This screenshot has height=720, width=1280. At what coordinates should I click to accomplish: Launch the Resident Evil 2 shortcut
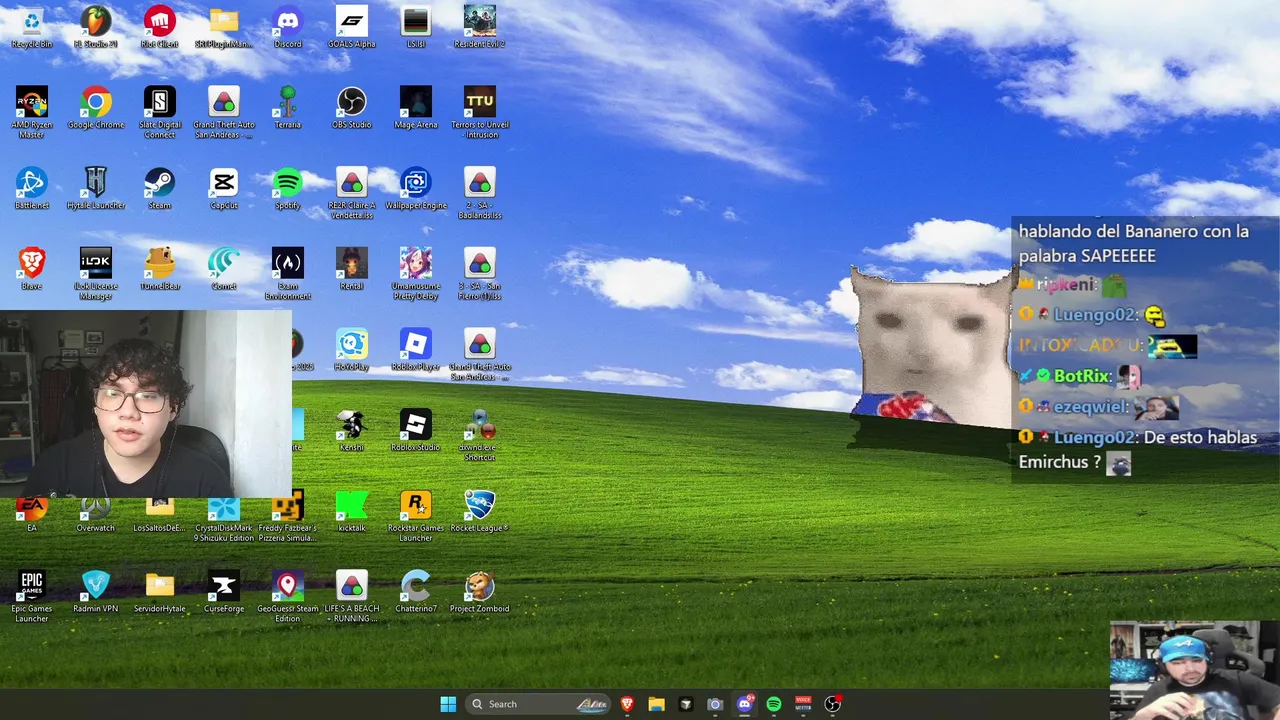point(480,26)
